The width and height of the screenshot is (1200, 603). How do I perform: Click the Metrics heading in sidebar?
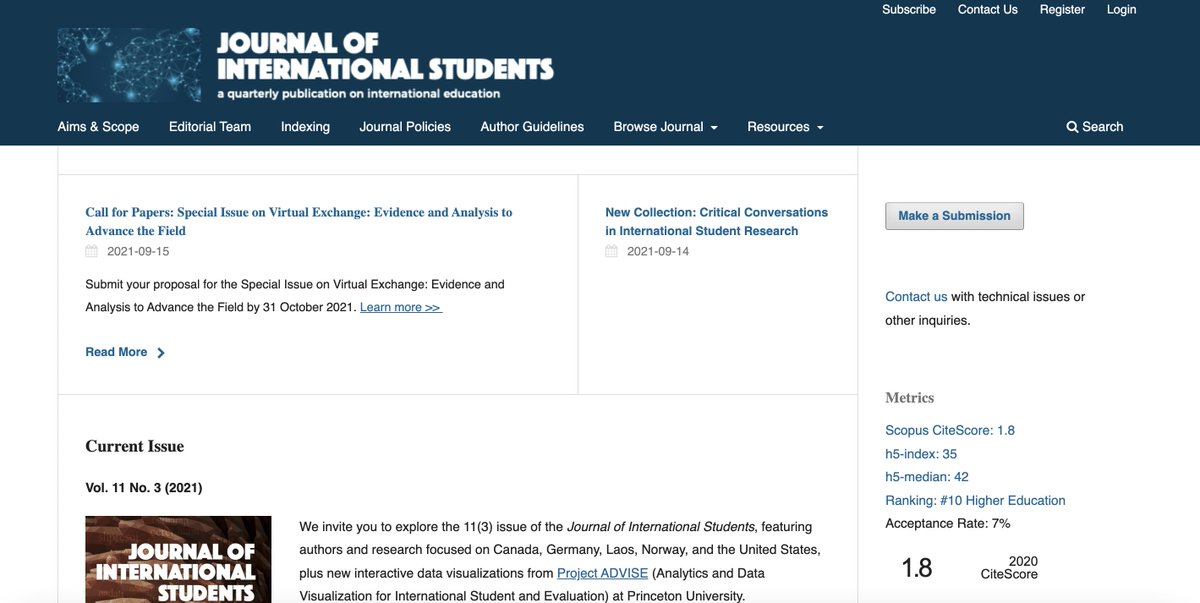[910, 398]
